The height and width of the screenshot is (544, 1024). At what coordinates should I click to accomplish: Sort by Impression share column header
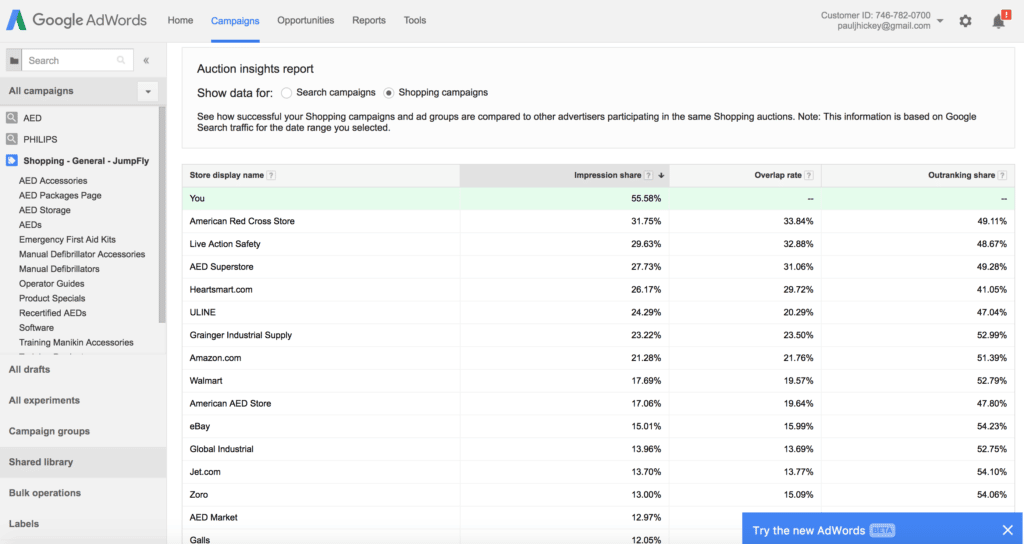(x=607, y=176)
